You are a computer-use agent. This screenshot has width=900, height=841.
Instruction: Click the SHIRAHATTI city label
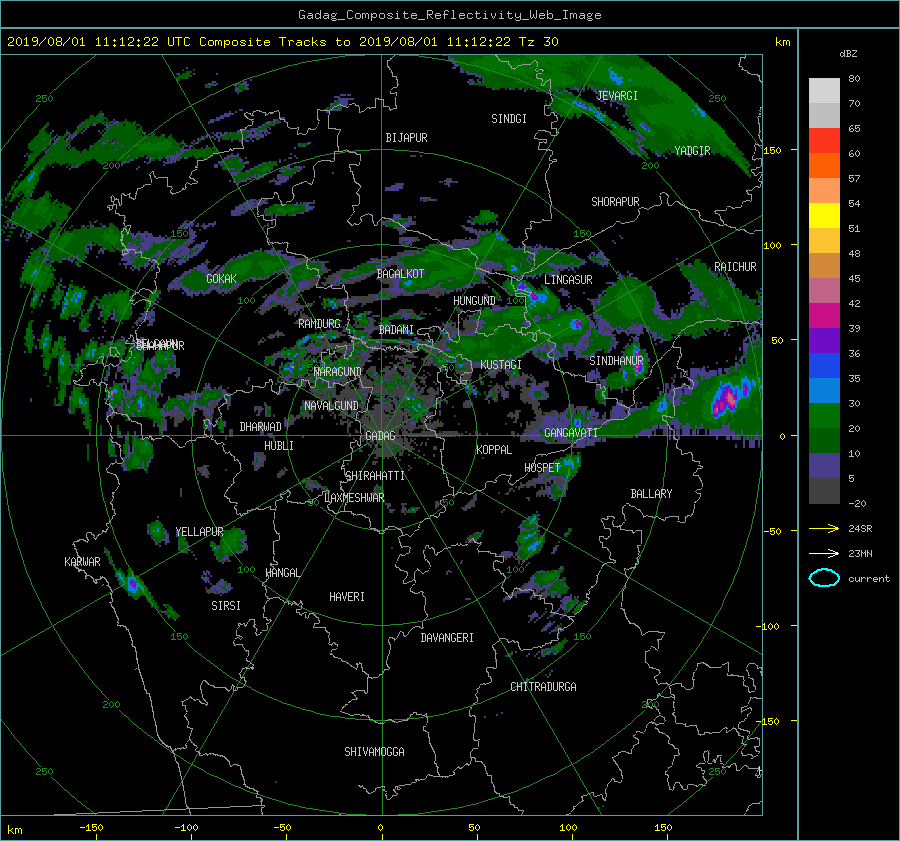pos(375,476)
